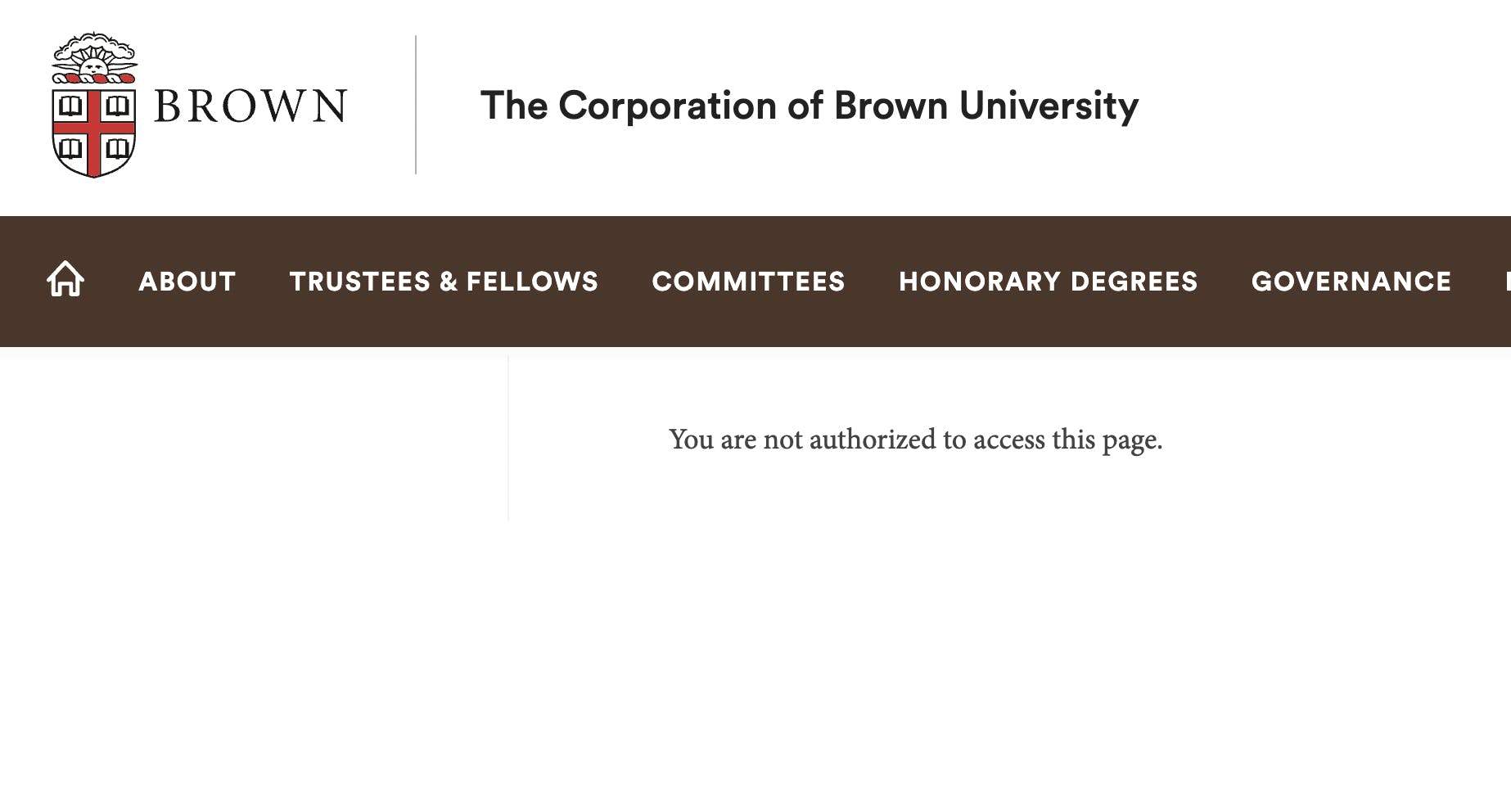Screen dimensions: 1511x812
Task: Click the red wreath band beneath the sun
Action: pyautogui.click(x=94, y=79)
